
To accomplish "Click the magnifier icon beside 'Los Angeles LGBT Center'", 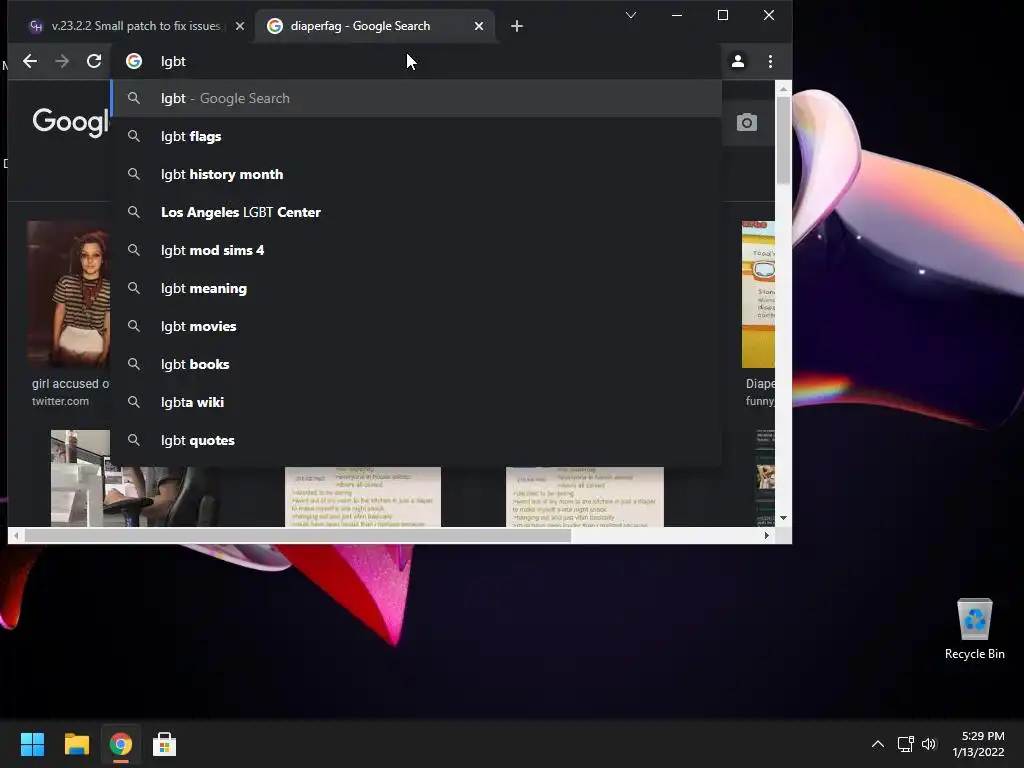I will point(134,212).
